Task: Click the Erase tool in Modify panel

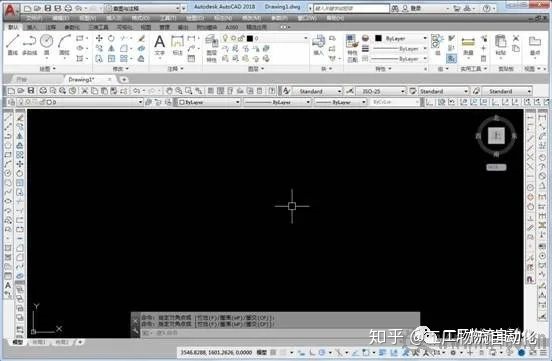Action: pos(142,38)
